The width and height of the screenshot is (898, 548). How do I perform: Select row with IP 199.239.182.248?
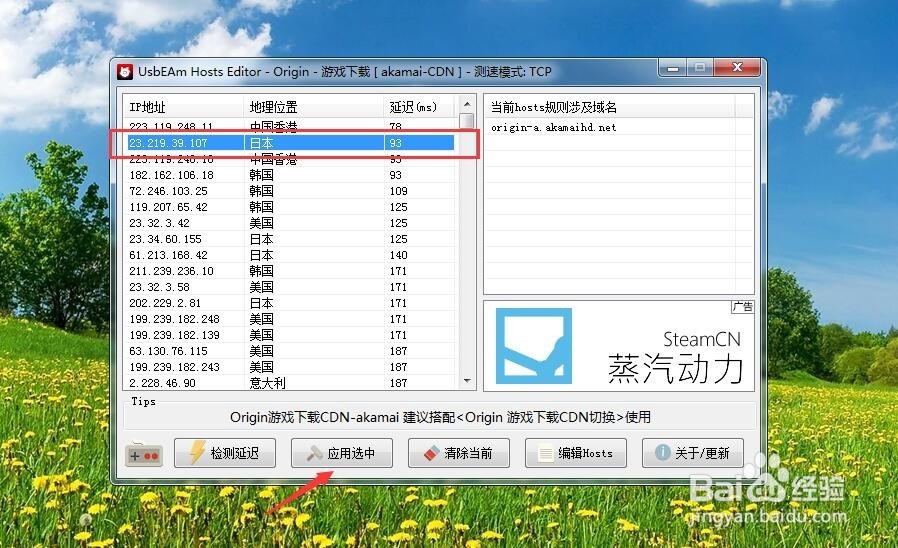(290, 319)
